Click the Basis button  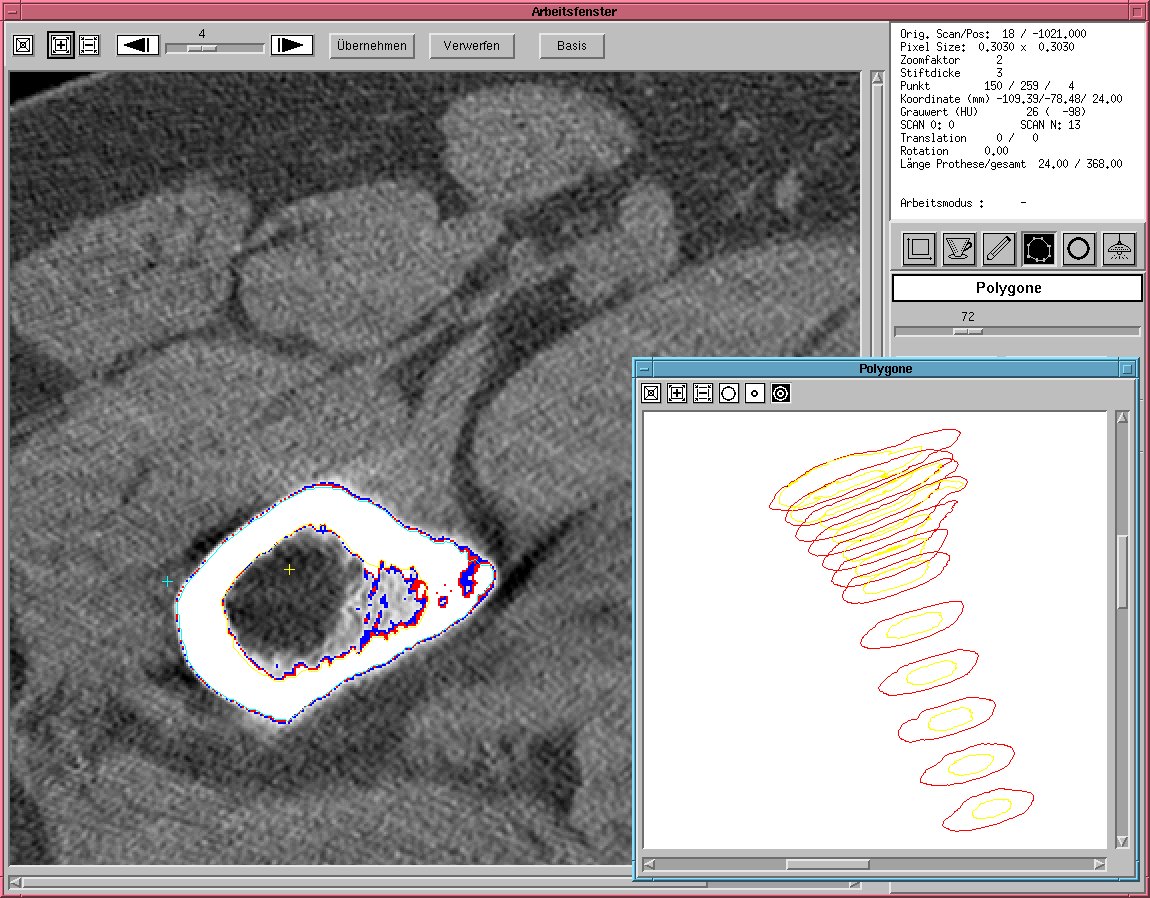[571, 45]
